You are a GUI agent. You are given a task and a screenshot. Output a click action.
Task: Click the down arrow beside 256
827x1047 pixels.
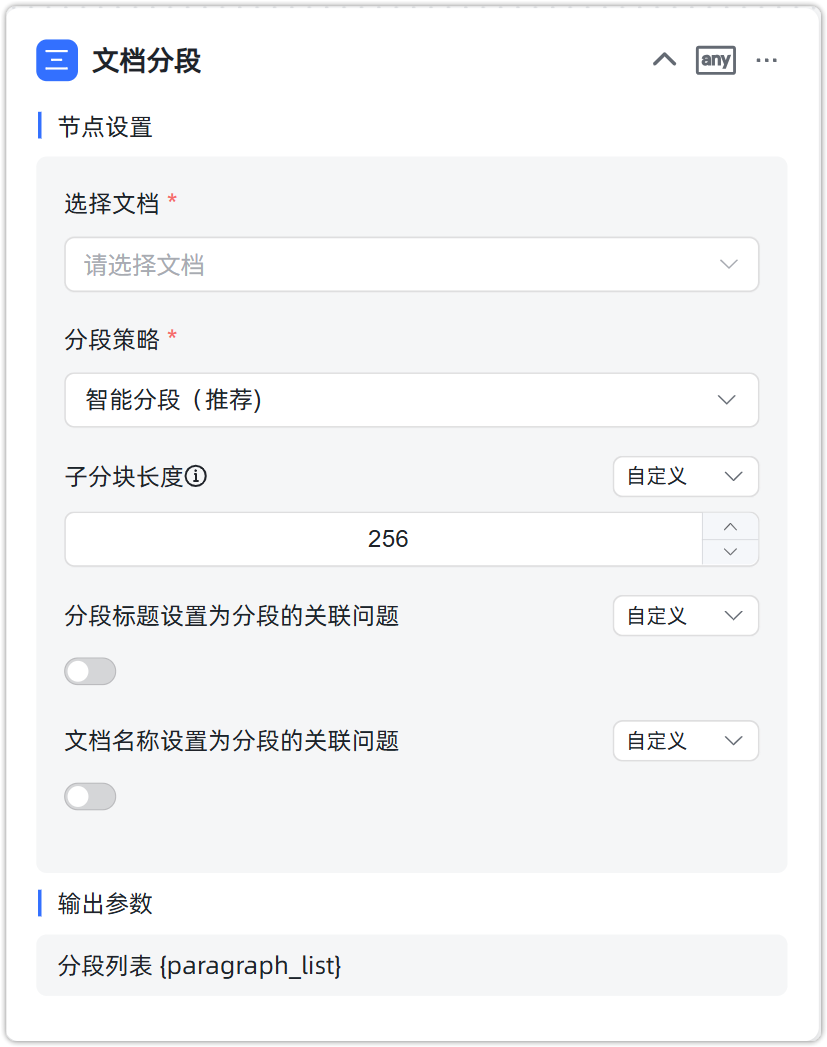click(x=730, y=551)
